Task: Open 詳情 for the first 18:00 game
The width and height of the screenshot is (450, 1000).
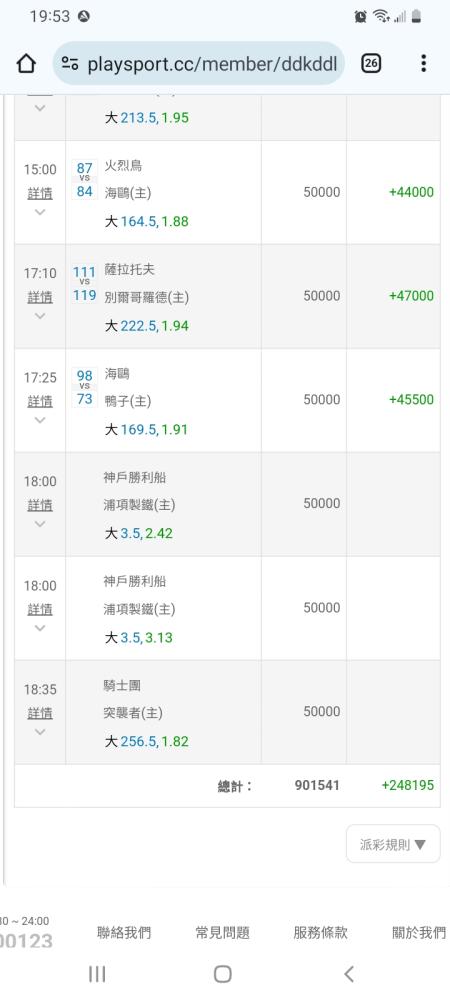Action: point(40,505)
